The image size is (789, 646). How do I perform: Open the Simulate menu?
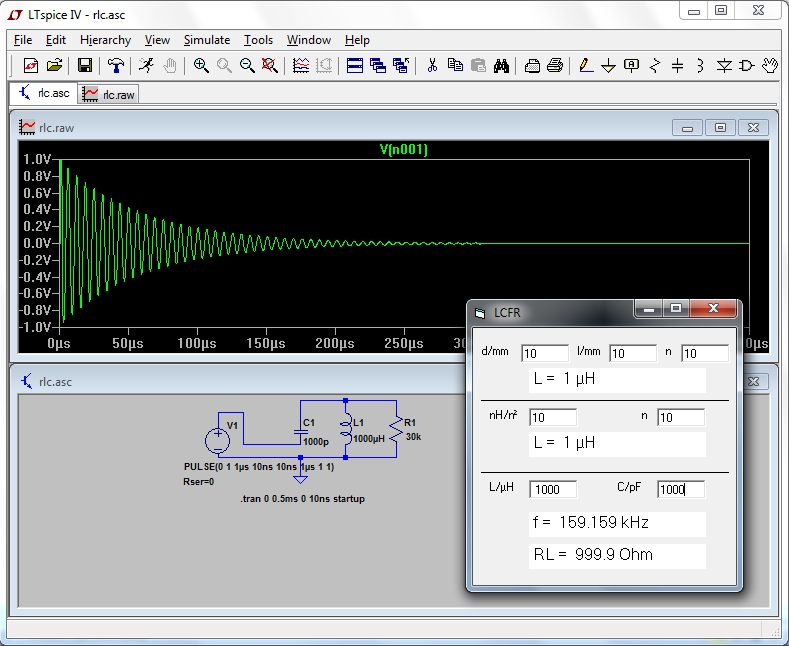point(206,40)
